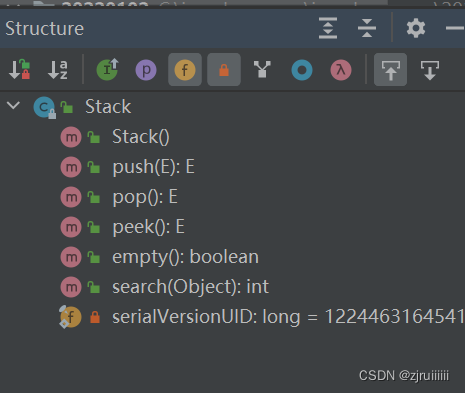Toggle Show Anonymous Classes blue circle icon

click(x=302, y=70)
